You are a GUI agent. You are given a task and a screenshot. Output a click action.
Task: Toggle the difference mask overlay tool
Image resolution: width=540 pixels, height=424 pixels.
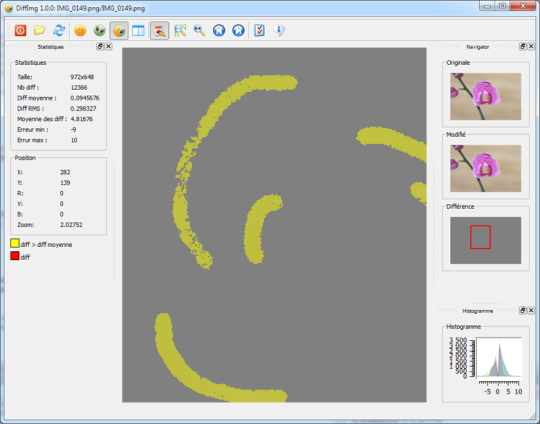pos(159,31)
